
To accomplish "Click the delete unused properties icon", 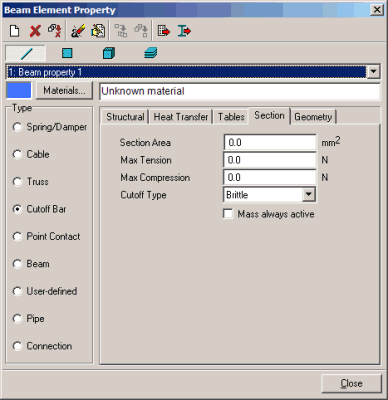I will coord(55,31).
